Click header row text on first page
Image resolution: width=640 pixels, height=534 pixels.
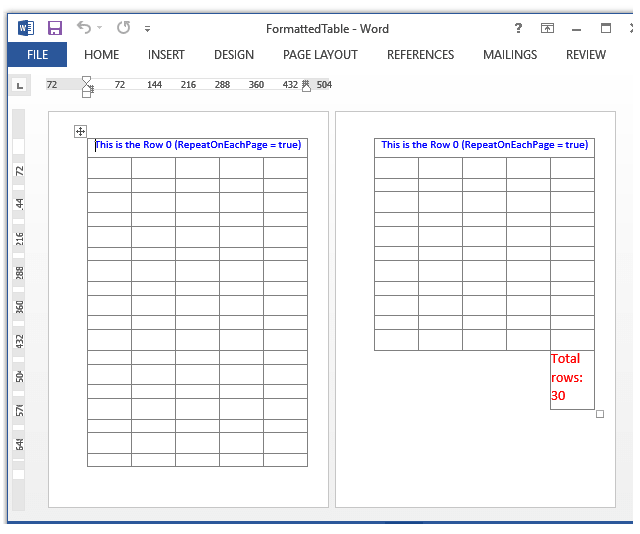(x=198, y=145)
